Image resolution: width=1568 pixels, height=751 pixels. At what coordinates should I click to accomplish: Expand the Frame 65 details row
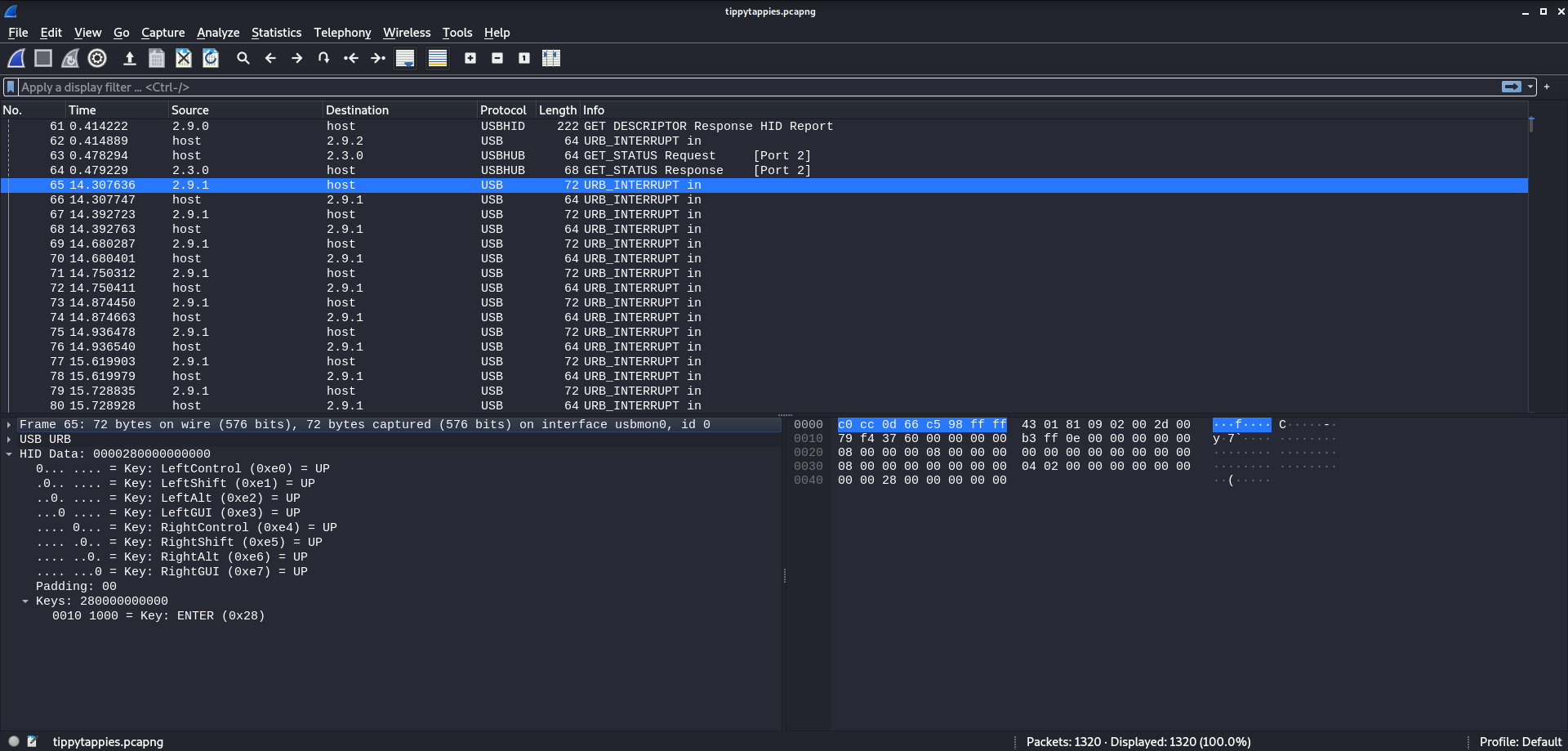coord(9,425)
